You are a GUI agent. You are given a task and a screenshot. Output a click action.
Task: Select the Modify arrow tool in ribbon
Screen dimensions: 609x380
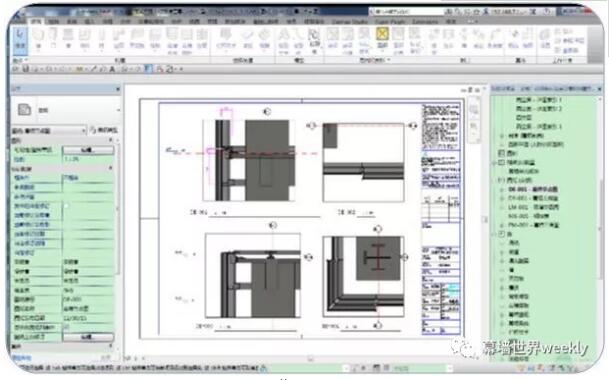(20, 41)
